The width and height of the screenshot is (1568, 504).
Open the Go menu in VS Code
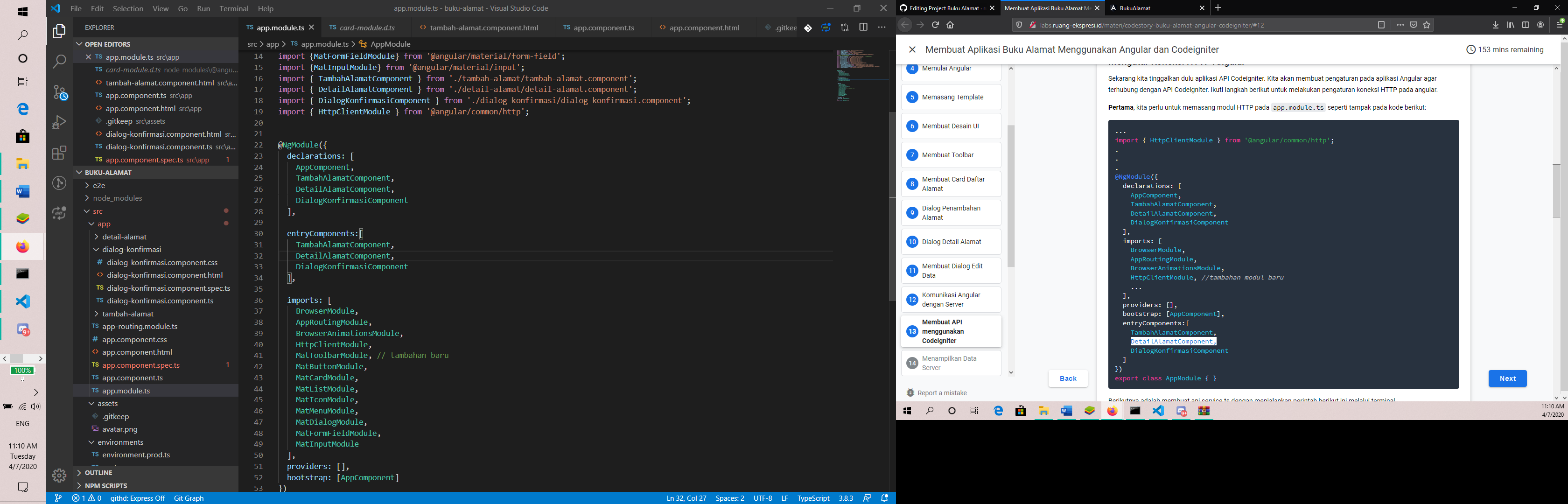pos(182,8)
